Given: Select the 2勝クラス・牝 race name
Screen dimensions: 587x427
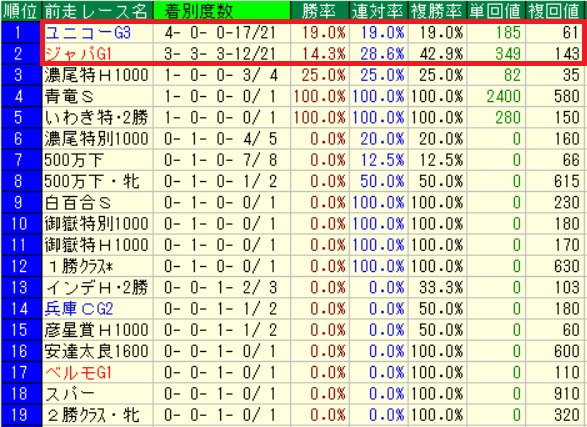Looking at the screenshot, I should click(94, 415).
